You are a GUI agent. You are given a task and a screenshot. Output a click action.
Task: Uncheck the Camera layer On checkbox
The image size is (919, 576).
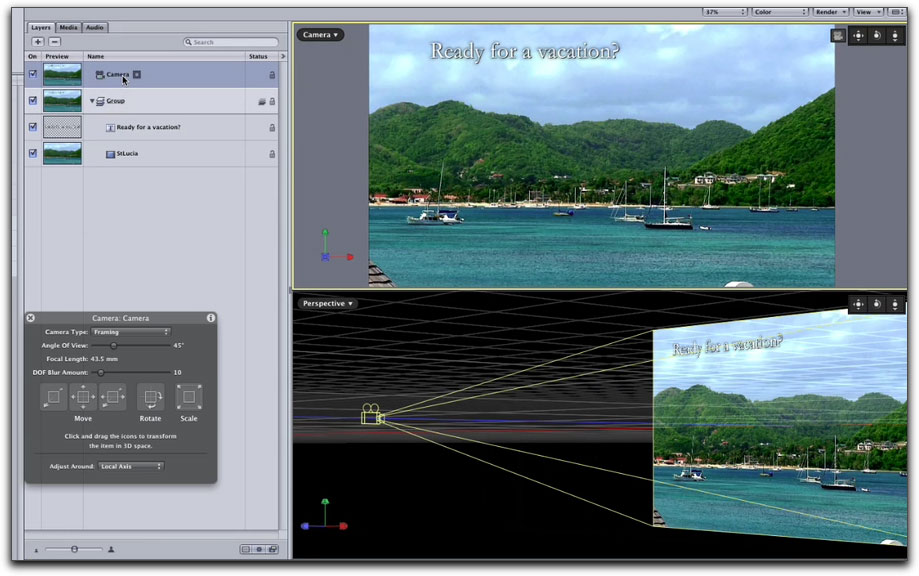click(x=33, y=75)
